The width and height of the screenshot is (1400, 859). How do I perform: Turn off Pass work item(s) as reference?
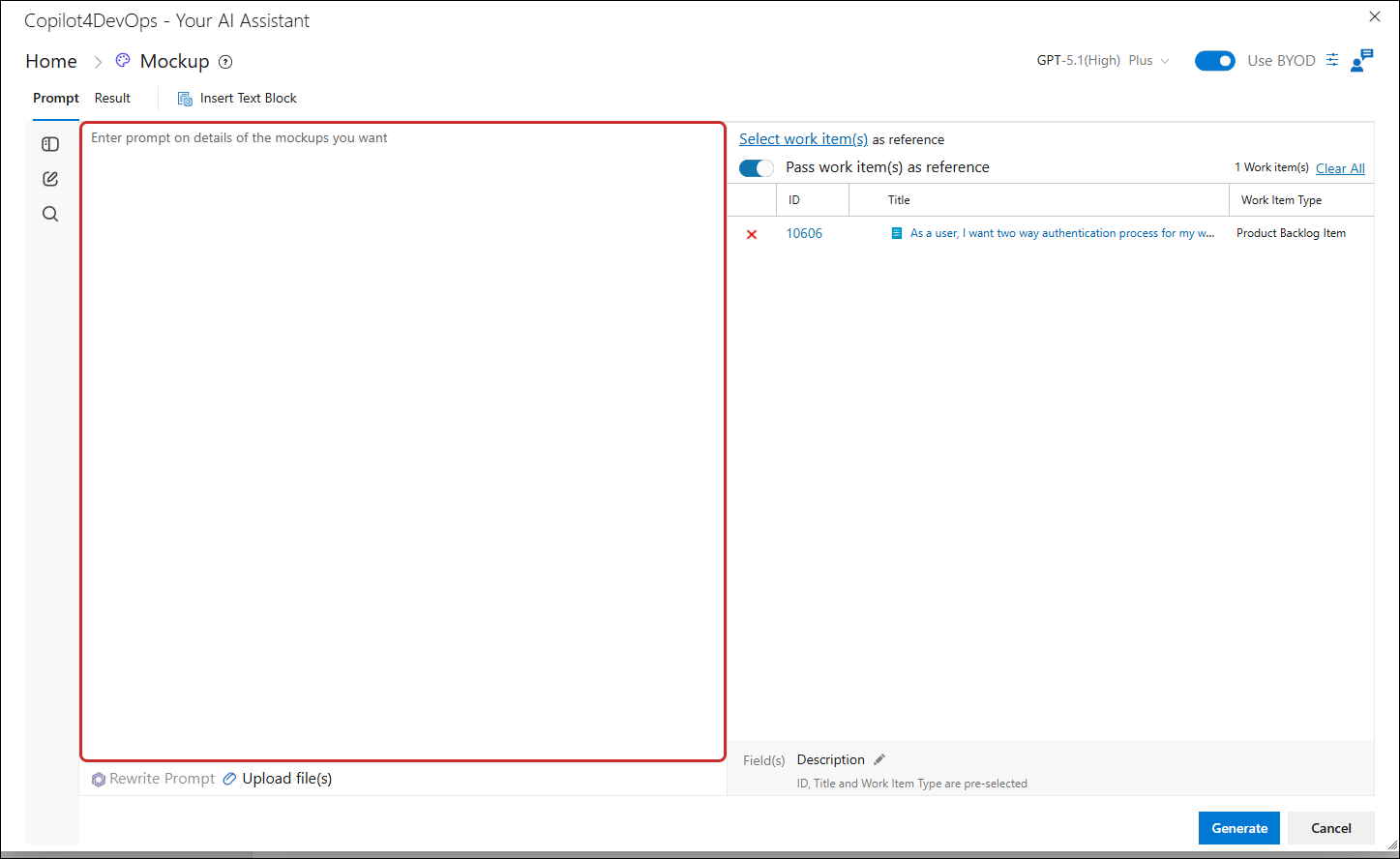pos(757,168)
